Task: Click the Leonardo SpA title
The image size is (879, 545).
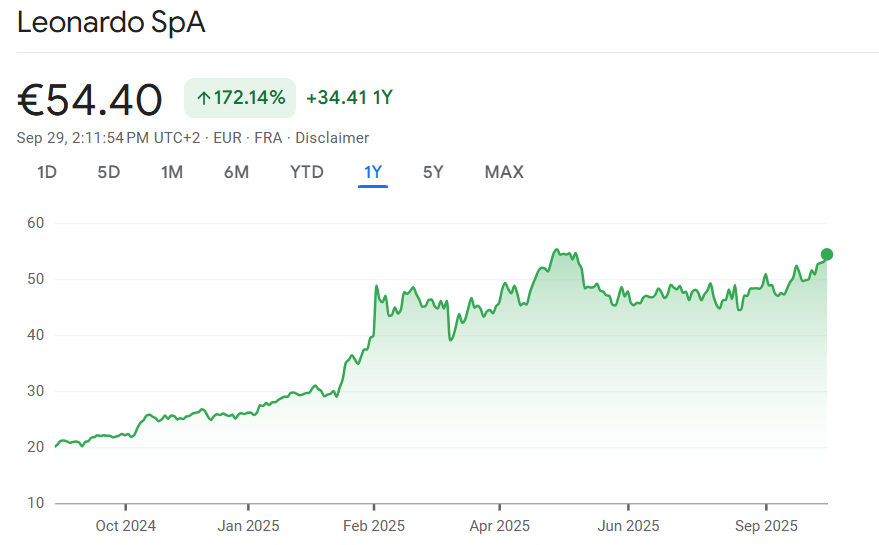Action: pyautogui.click(x=111, y=24)
